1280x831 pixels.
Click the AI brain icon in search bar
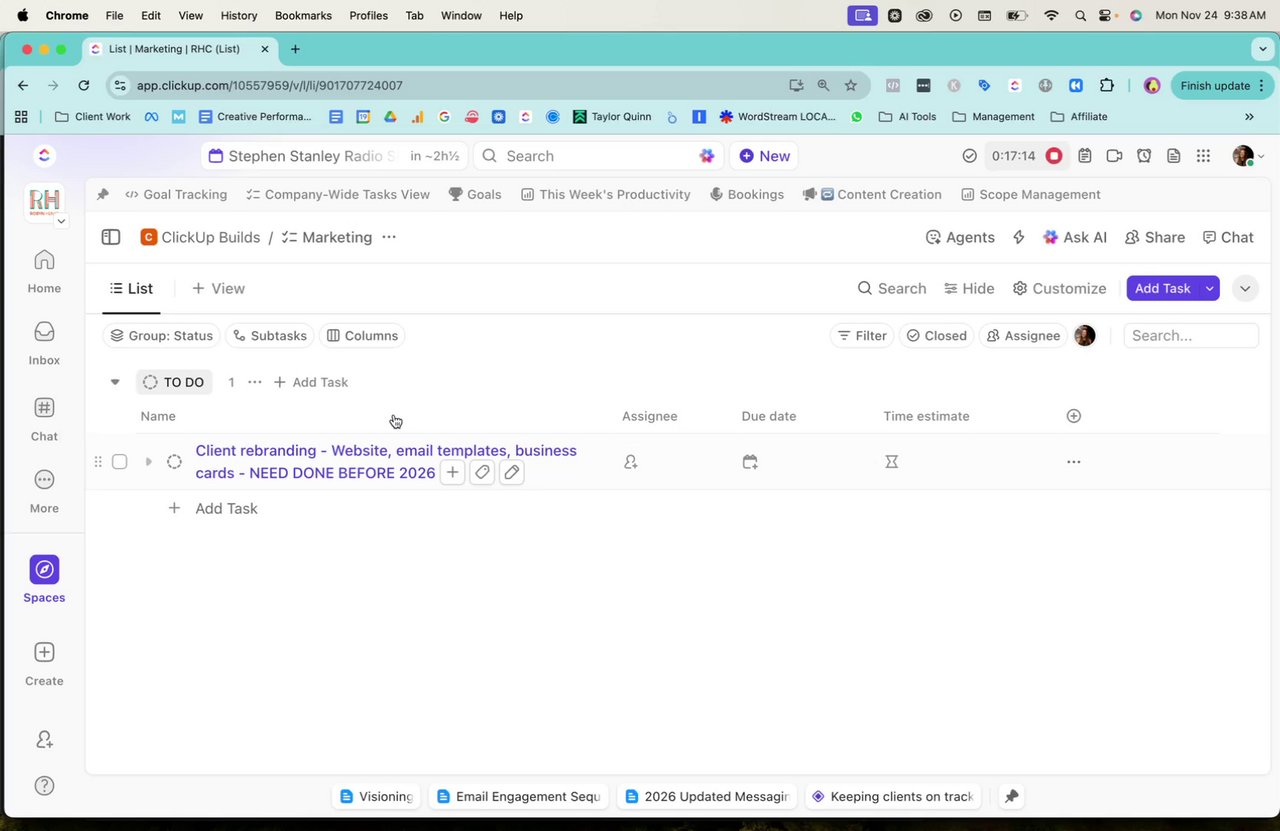click(707, 156)
